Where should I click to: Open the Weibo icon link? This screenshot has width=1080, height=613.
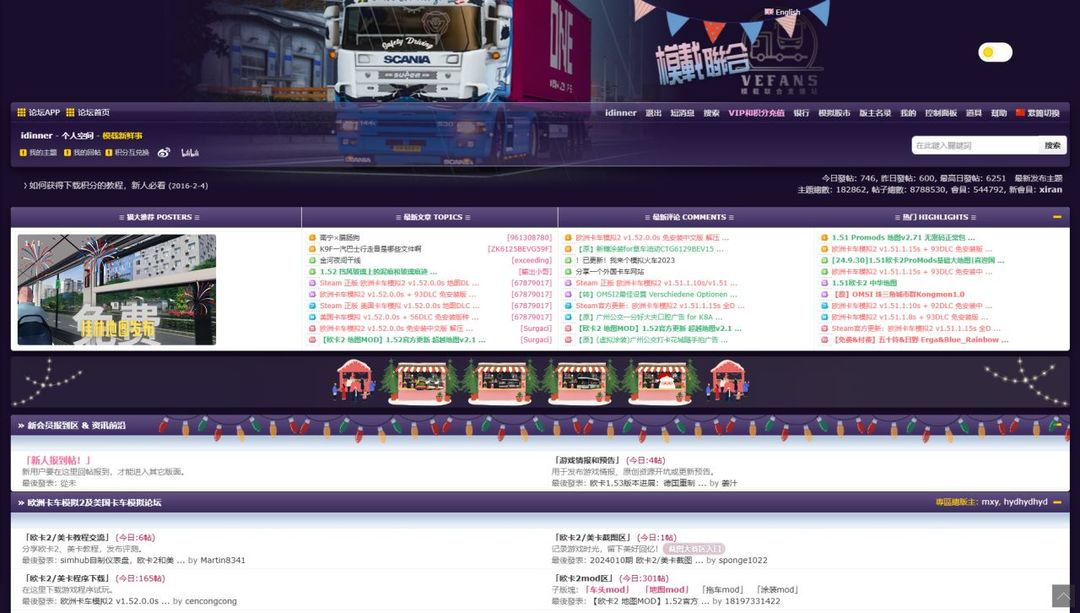163,152
